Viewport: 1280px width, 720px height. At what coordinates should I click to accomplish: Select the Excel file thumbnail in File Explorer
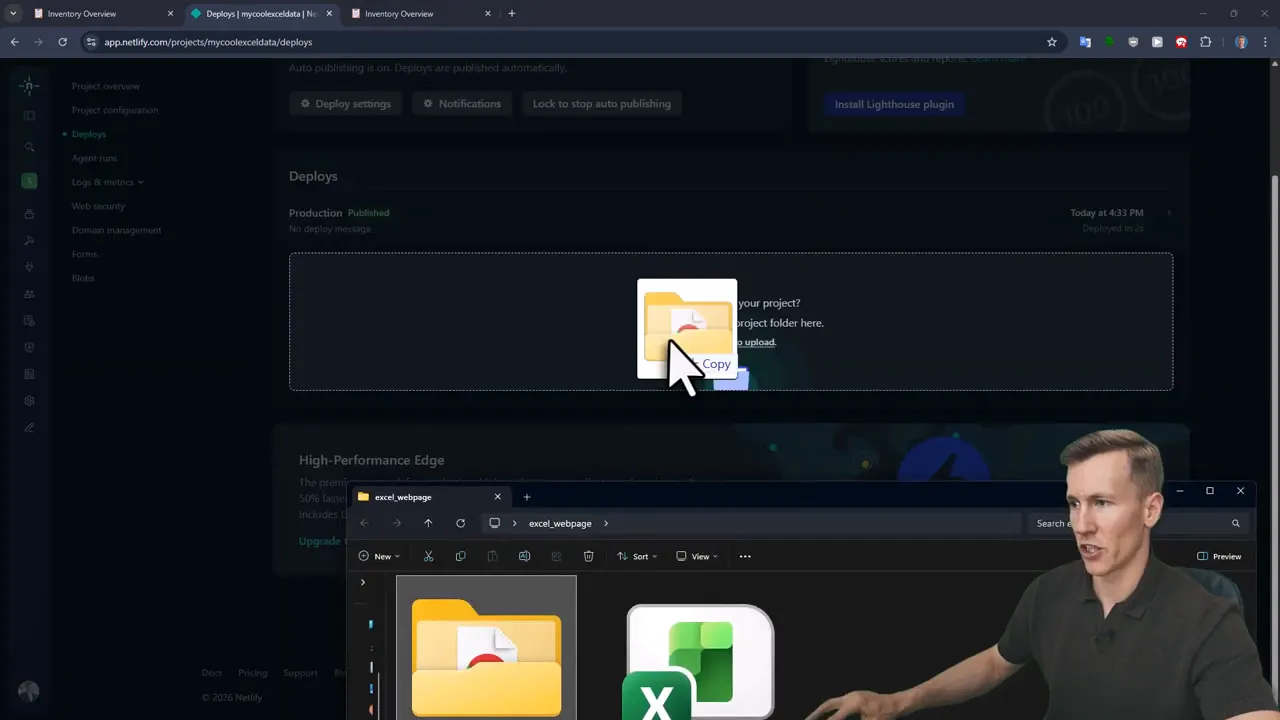(699, 662)
